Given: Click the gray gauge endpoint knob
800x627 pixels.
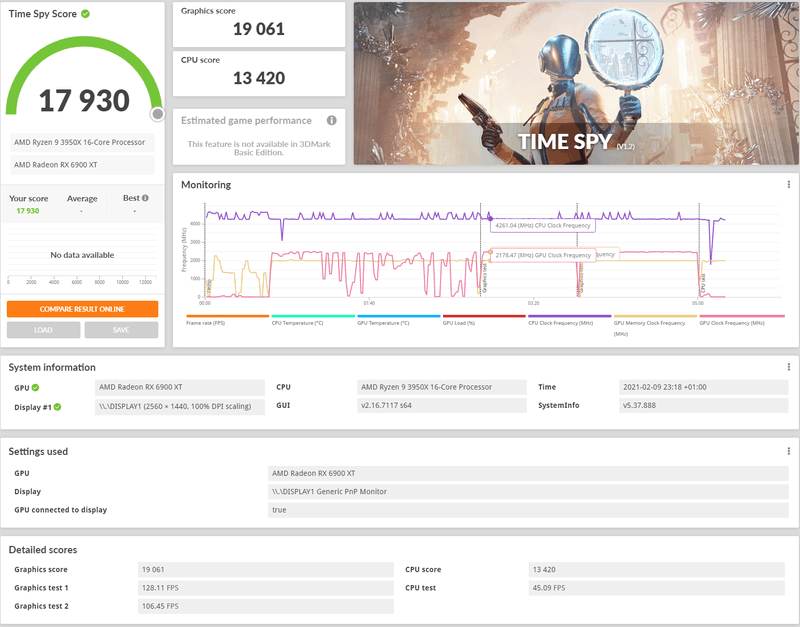Looking at the screenshot, I should coord(158,114).
